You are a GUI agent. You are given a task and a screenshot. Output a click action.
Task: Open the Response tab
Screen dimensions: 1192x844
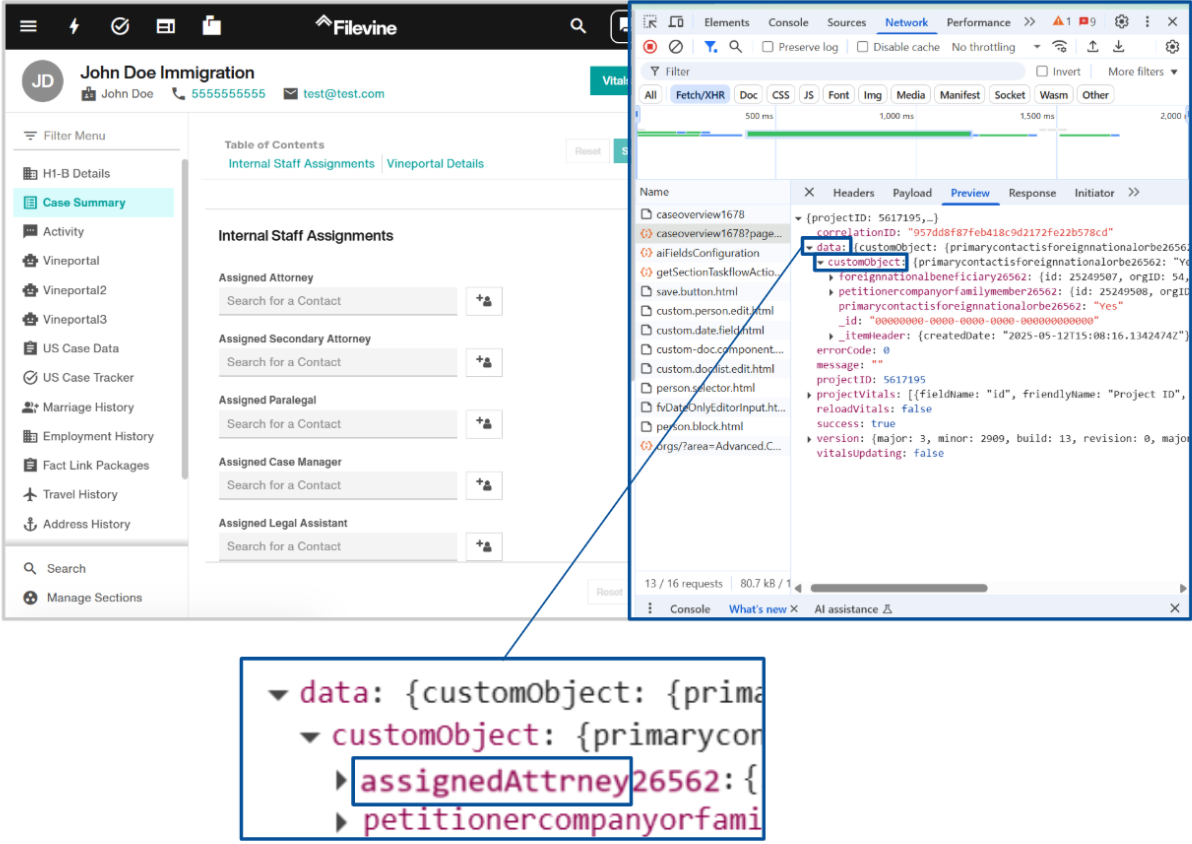(x=1032, y=192)
